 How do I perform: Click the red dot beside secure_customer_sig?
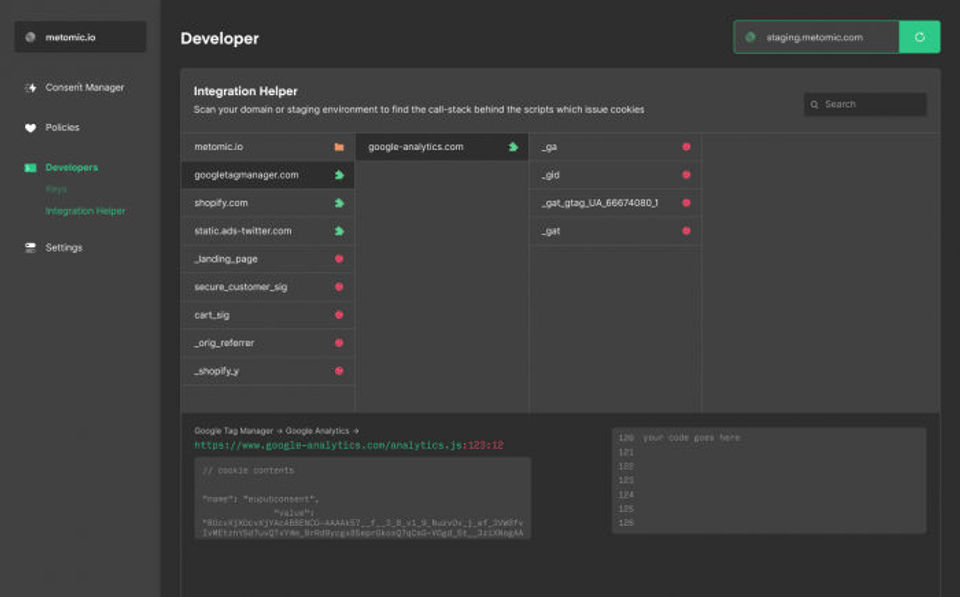click(x=339, y=287)
